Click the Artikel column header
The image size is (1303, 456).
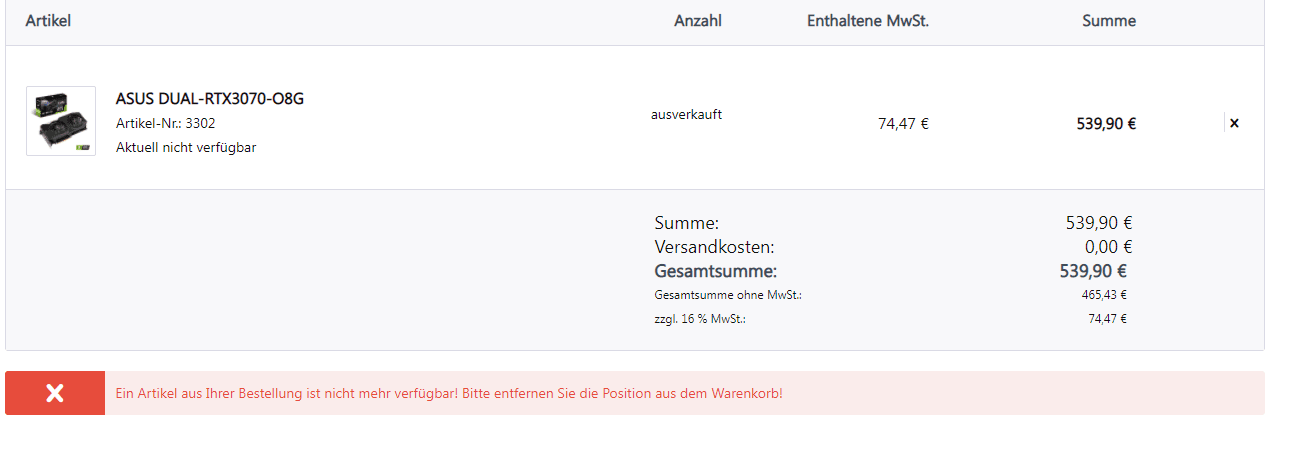48,20
